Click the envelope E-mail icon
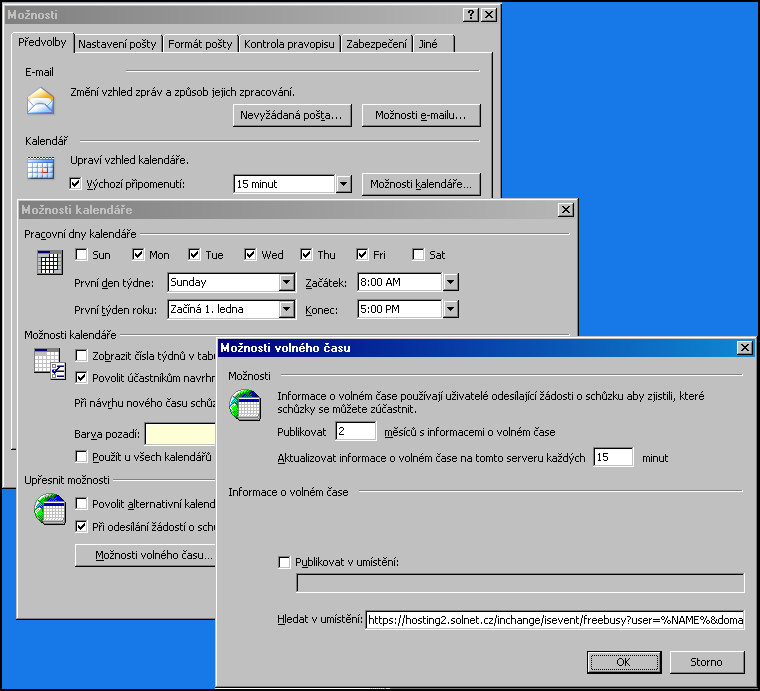The width and height of the screenshot is (760, 691). coord(40,101)
